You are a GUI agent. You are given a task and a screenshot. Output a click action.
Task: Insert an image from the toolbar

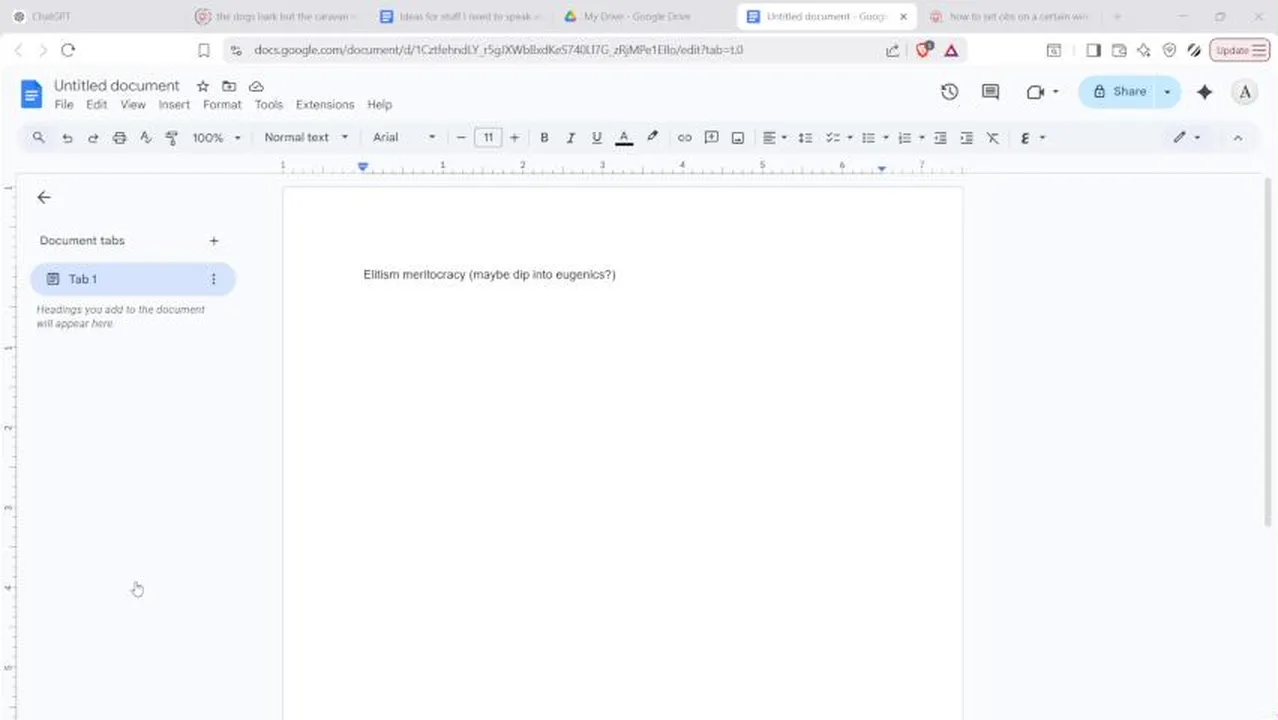(737, 138)
